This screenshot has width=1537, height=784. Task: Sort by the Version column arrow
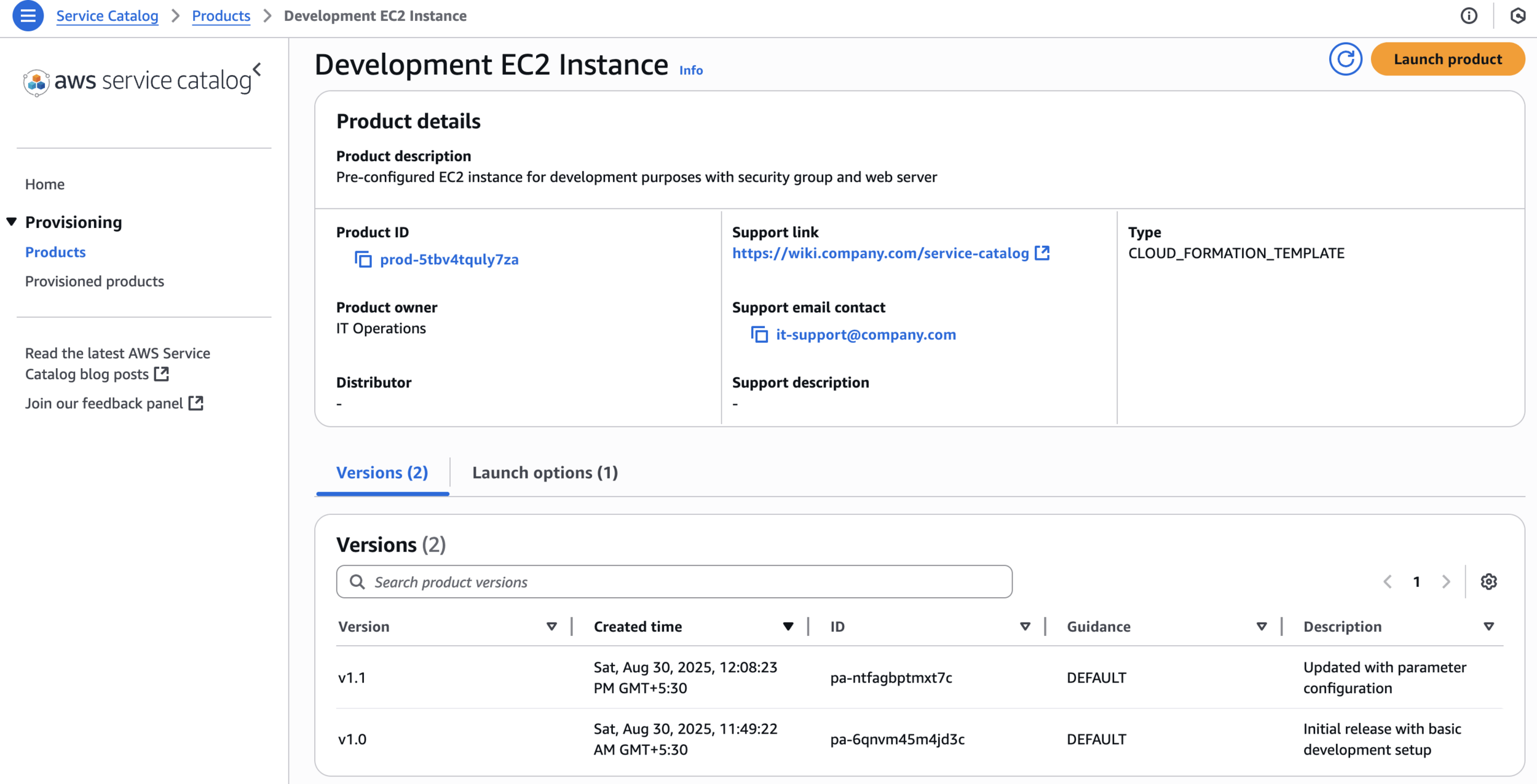(551, 627)
